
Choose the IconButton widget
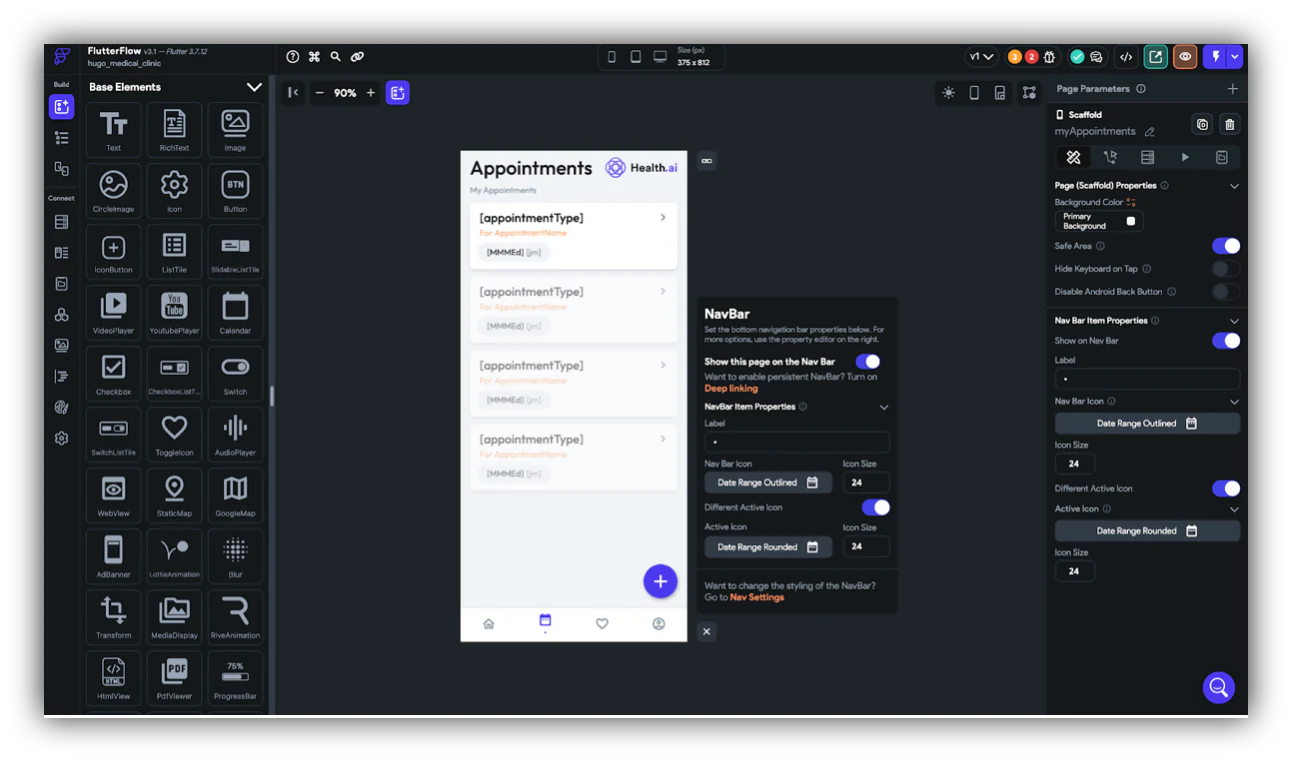tap(114, 252)
